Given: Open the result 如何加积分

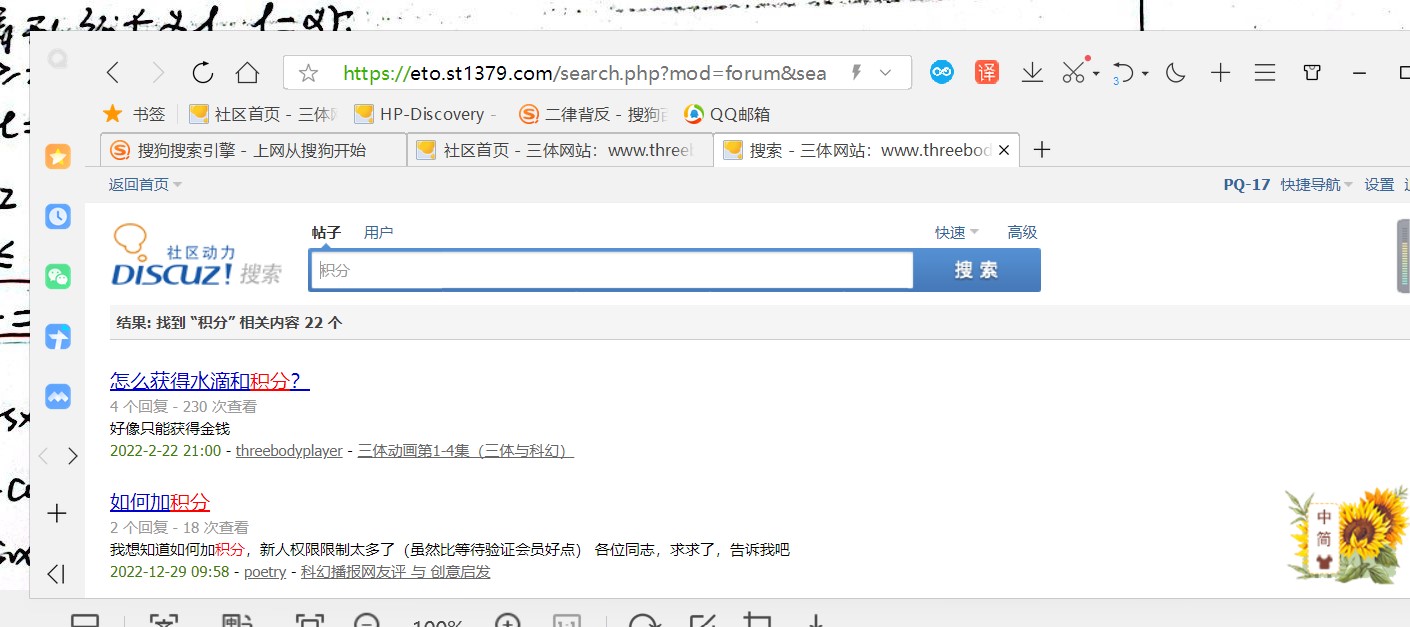Looking at the screenshot, I should click(x=160, y=502).
